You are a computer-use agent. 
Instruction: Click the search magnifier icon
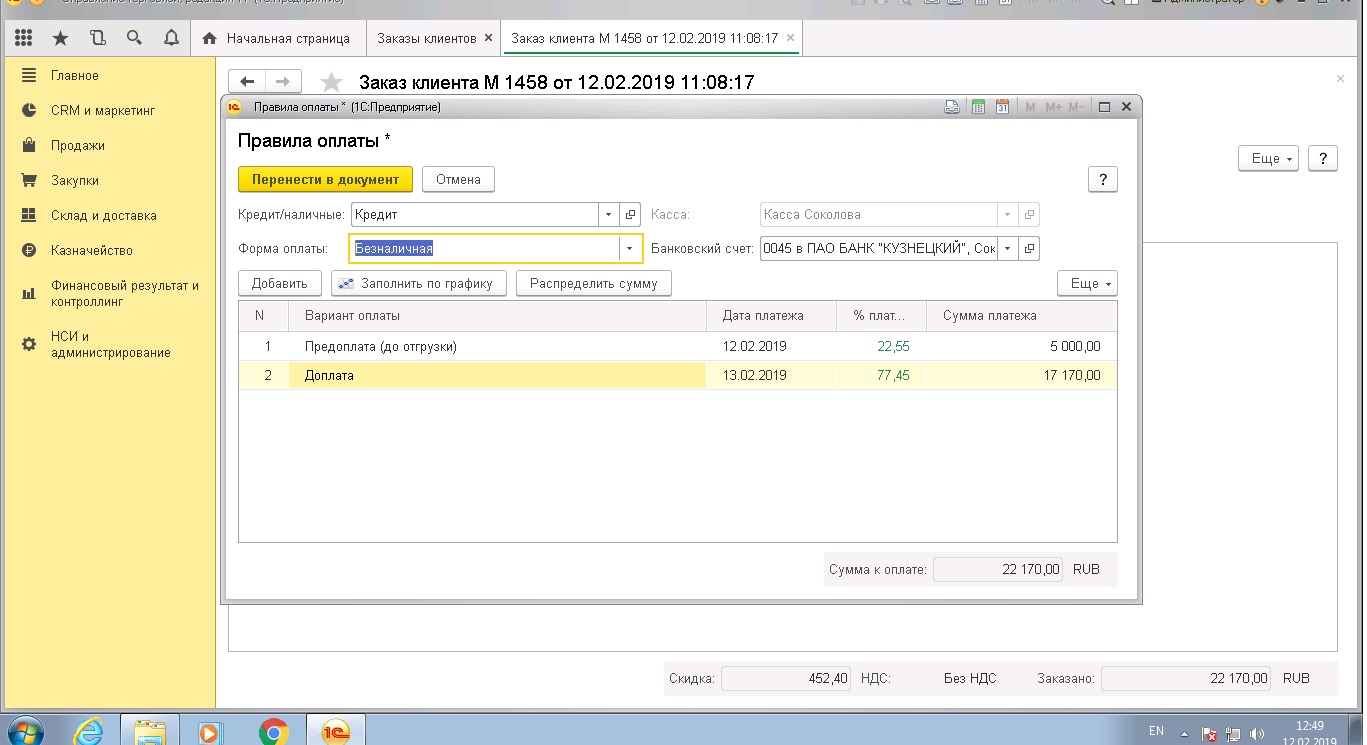[x=134, y=38]
